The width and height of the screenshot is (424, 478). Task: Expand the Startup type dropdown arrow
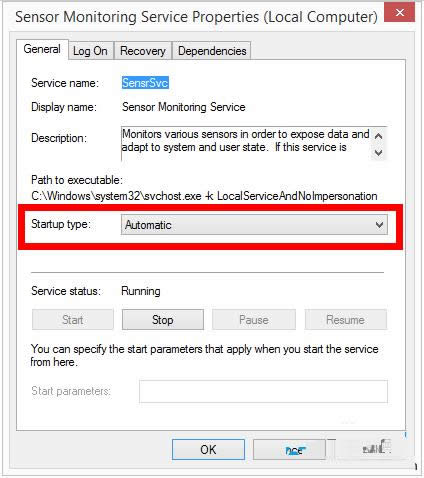(x=379, y=225)
